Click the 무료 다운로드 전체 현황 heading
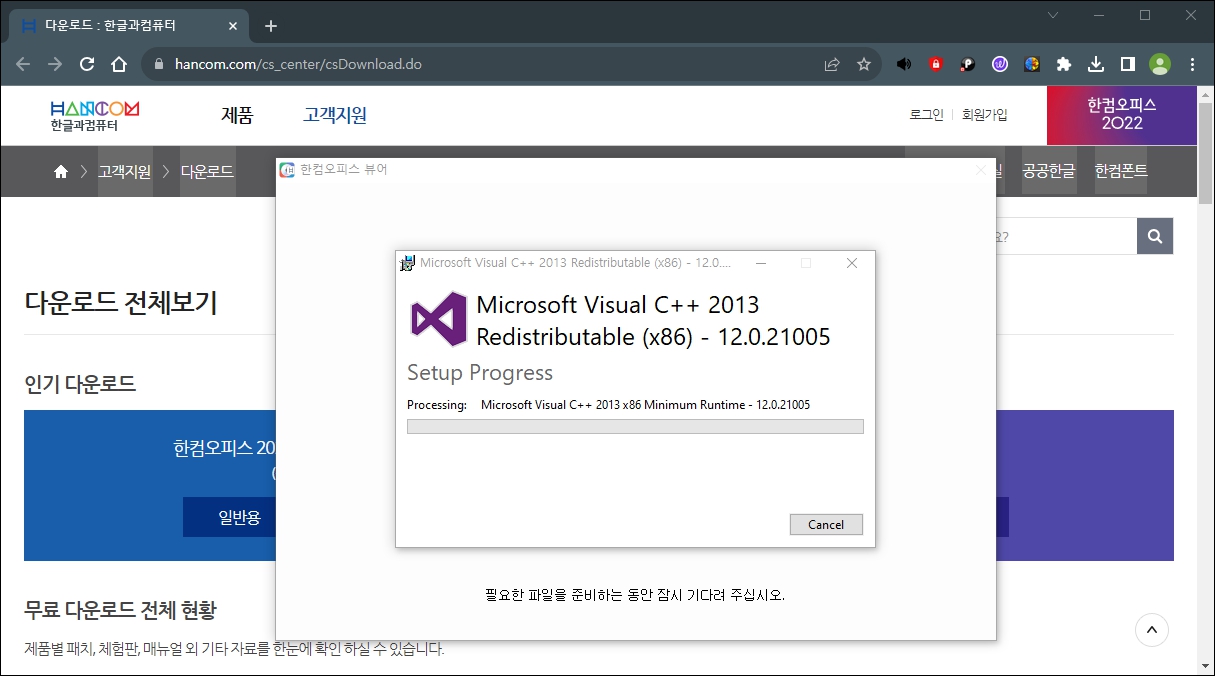The image size is (1215, 676). [x=120, y=610]
